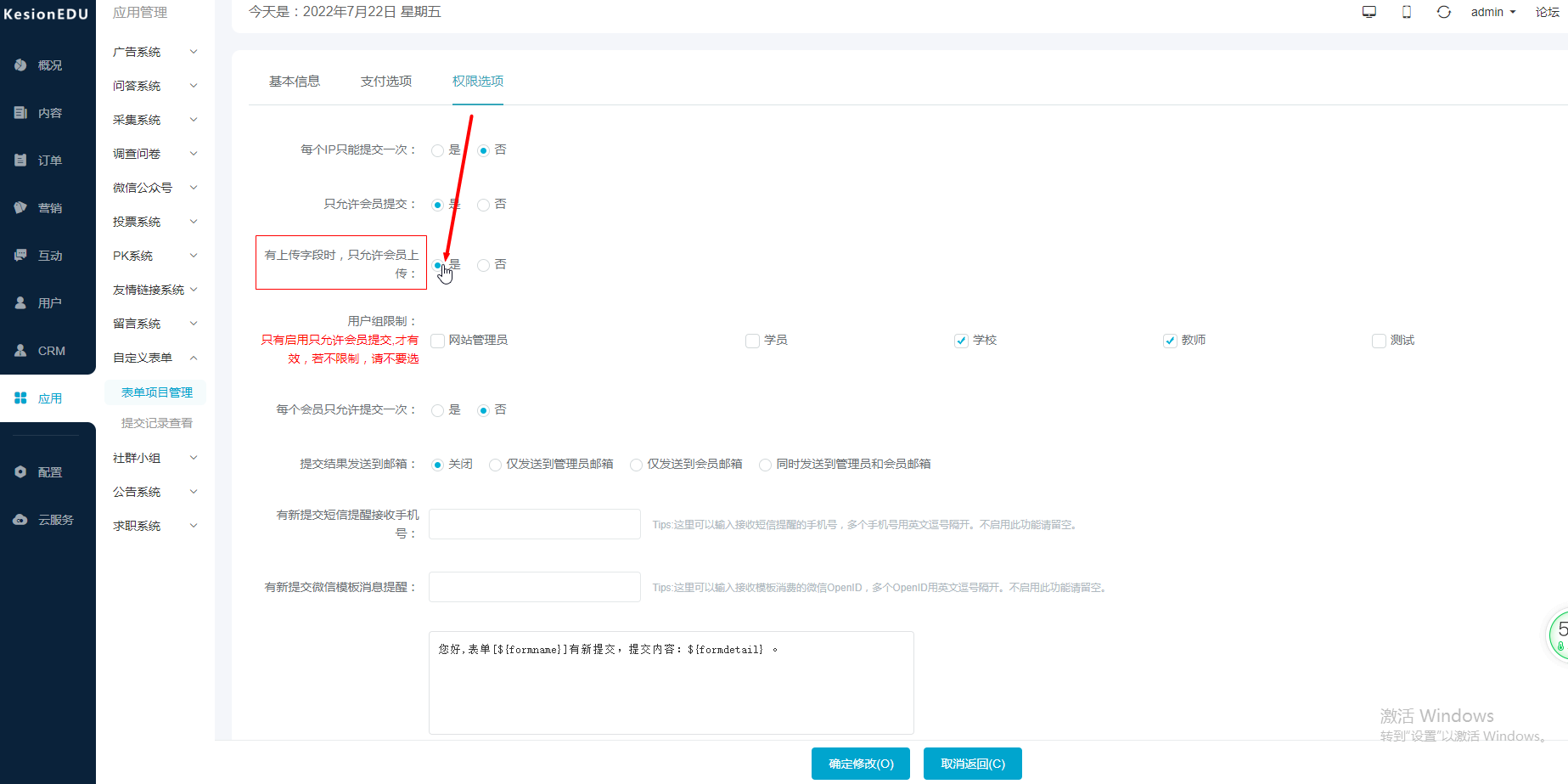This screenshot has width=1568, height=784.
Task: Open the 营销 marketing sidebar icon
Action: click(21, 208)
